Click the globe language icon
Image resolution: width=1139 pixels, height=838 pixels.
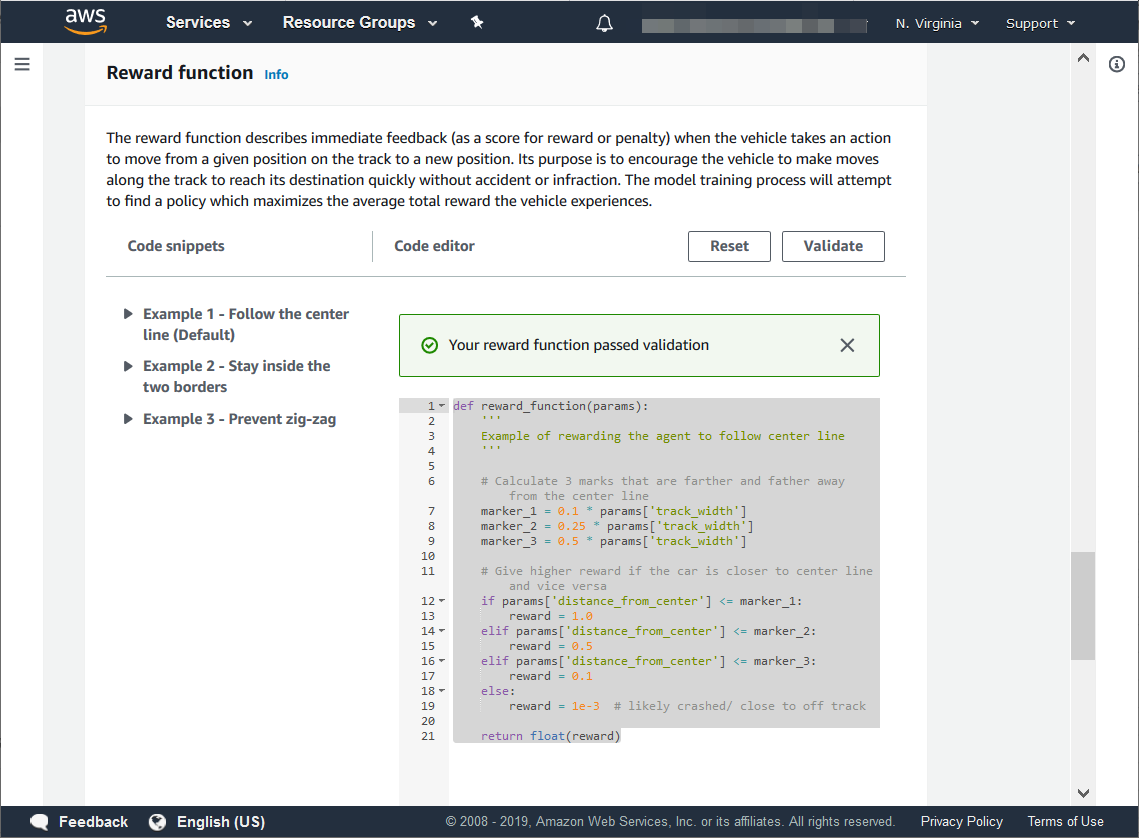pos(157,822)
